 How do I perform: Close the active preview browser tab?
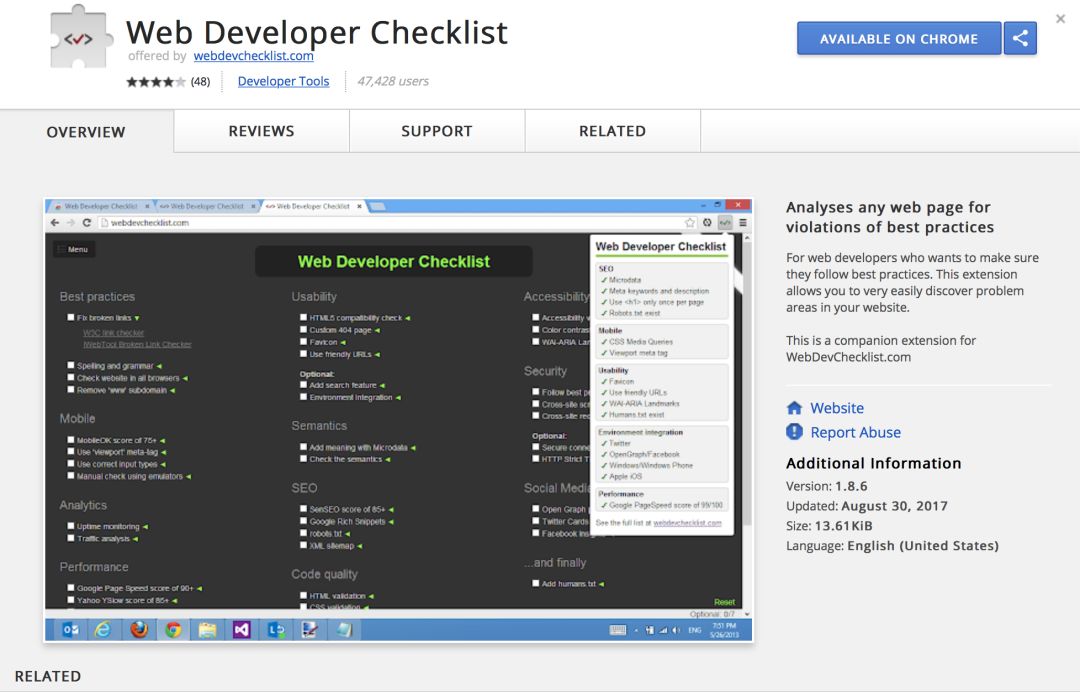tap(359, 206)
